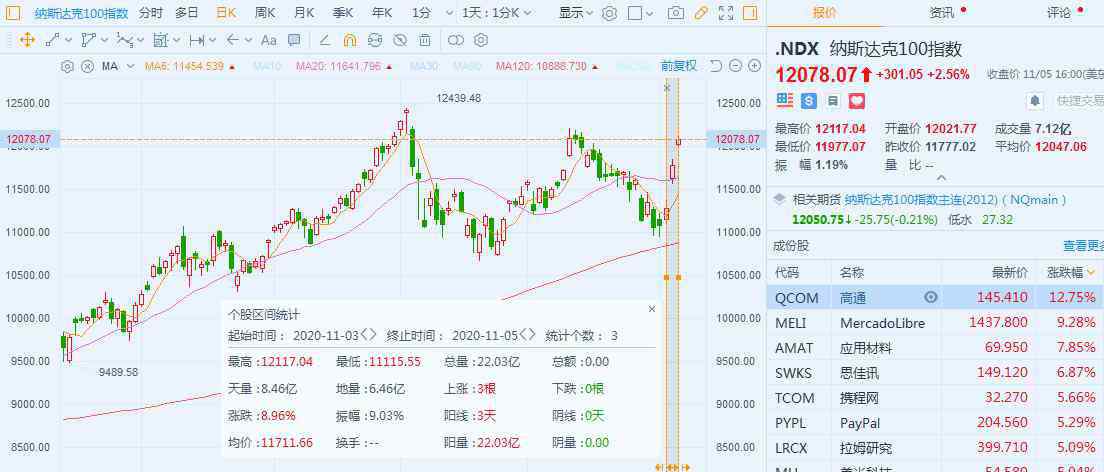Set price alert with bell icon

click(1034, 101)
